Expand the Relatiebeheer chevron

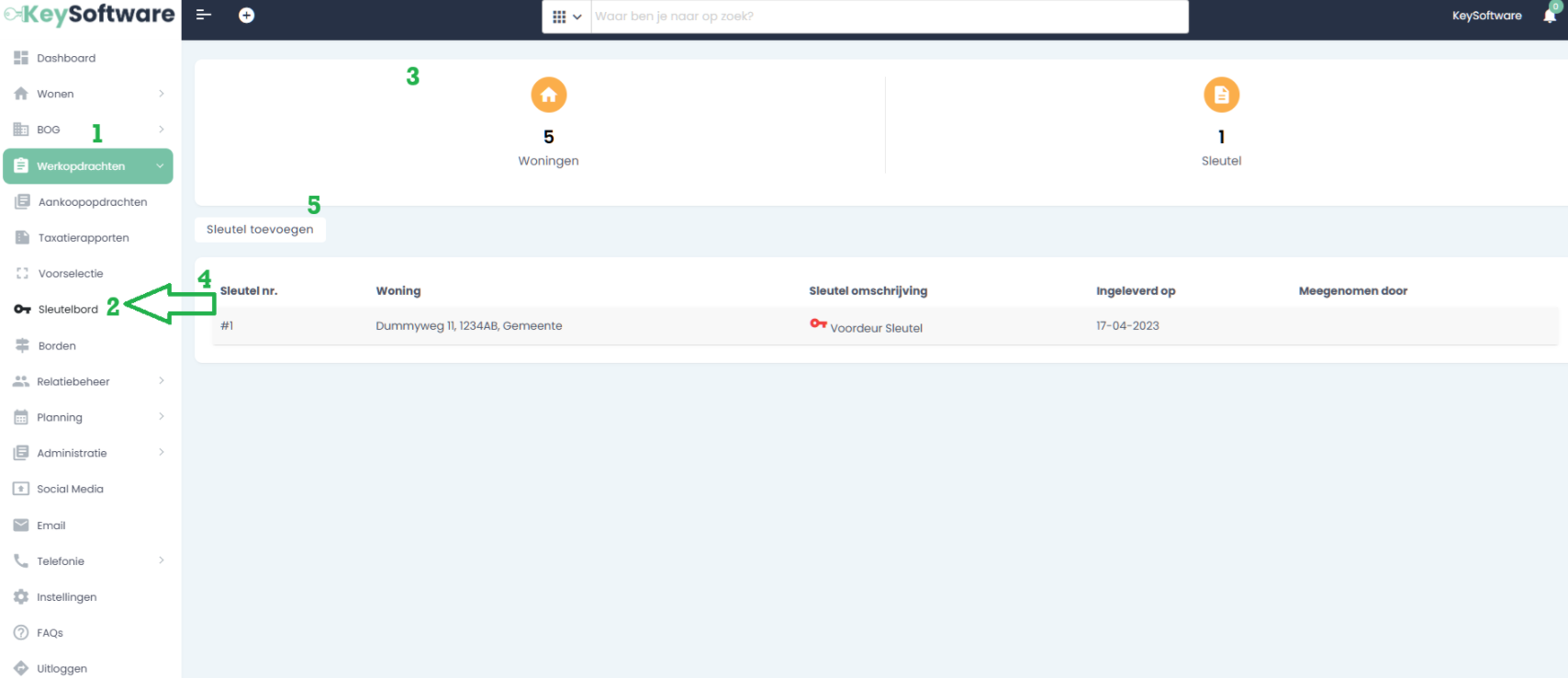pos(162,381)
